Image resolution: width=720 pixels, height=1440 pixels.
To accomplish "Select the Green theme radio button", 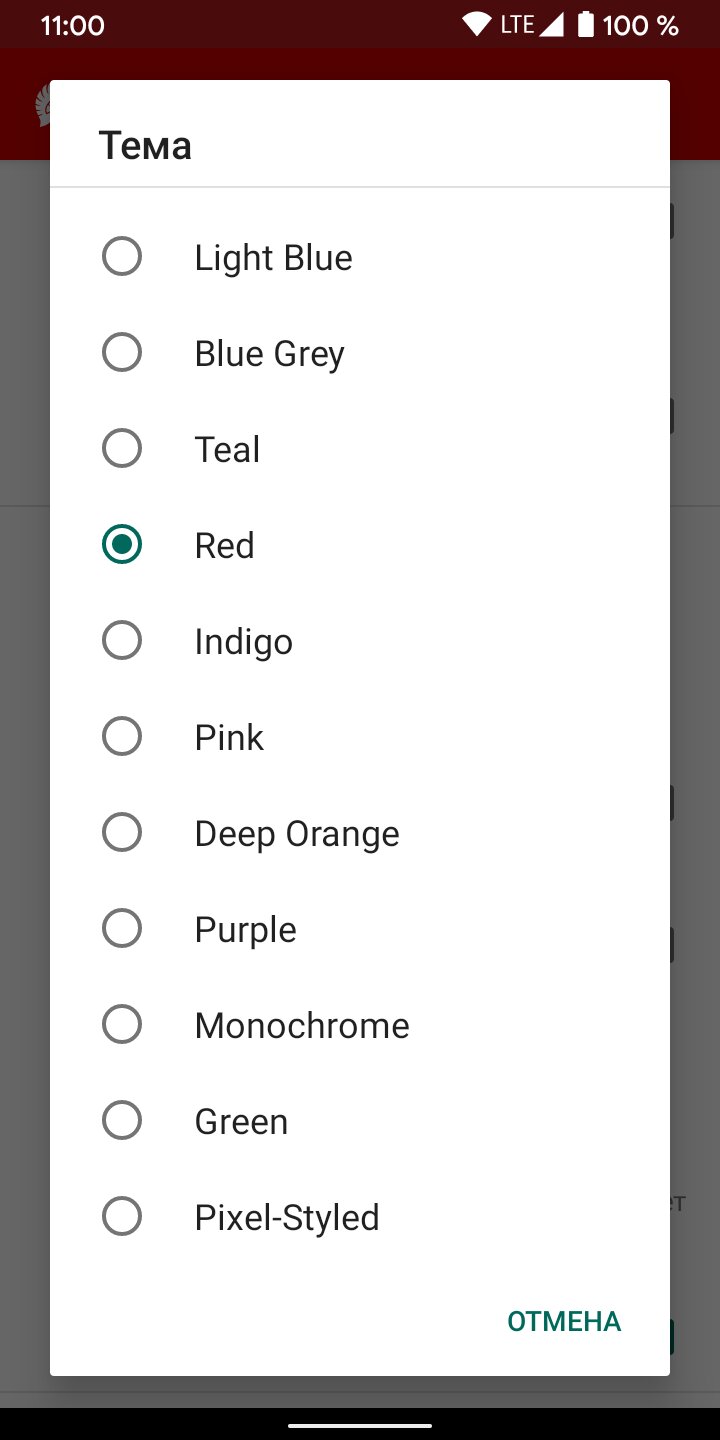I will click(122, 1121).
